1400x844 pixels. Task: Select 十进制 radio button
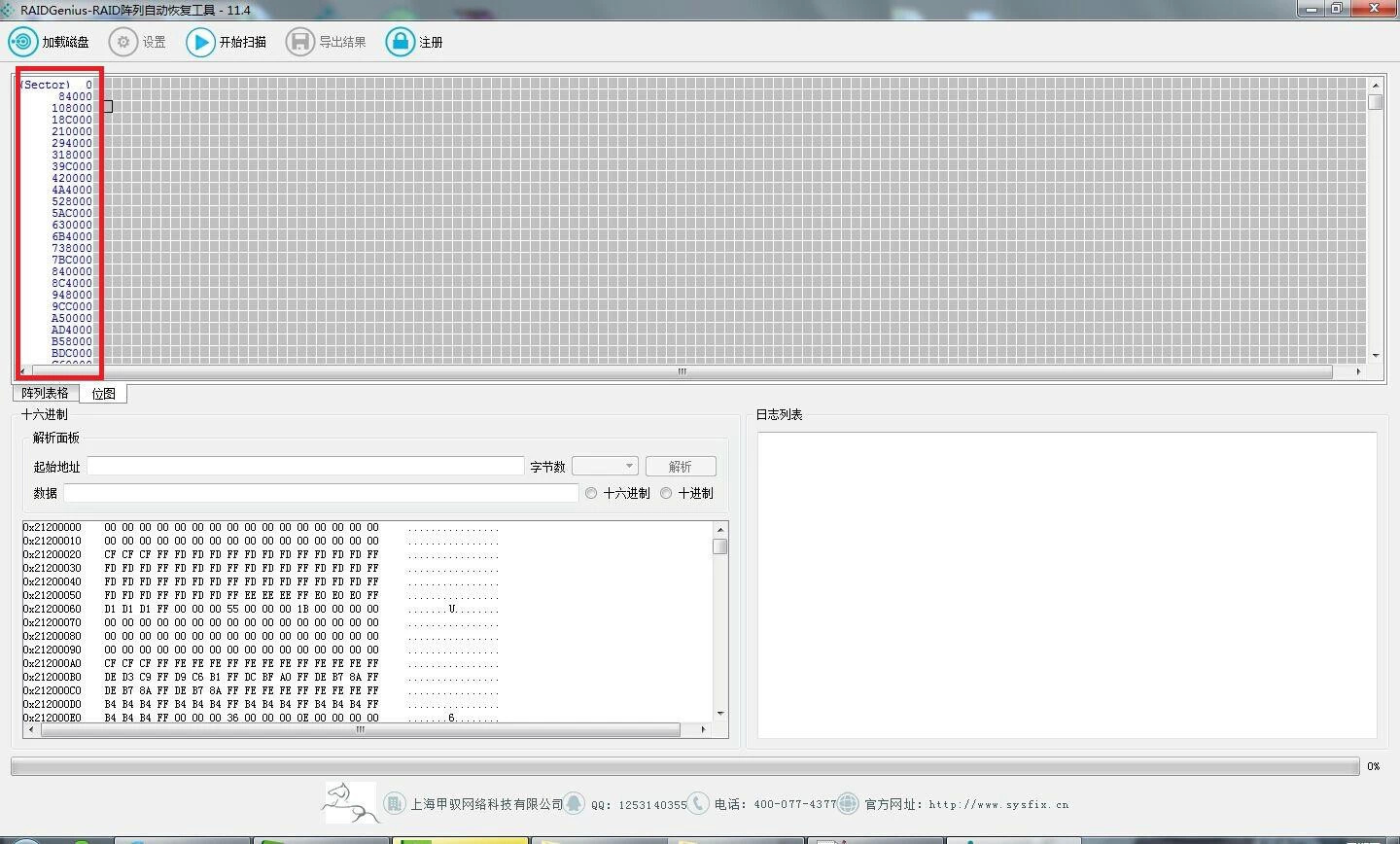click(666, 493)
